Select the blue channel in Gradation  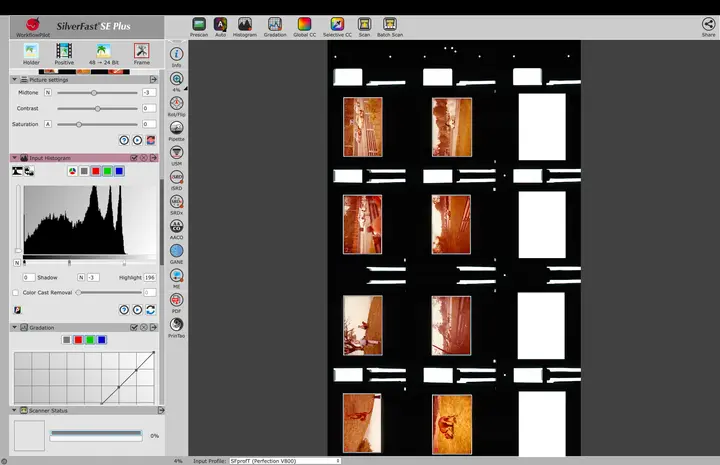point(101,340)
